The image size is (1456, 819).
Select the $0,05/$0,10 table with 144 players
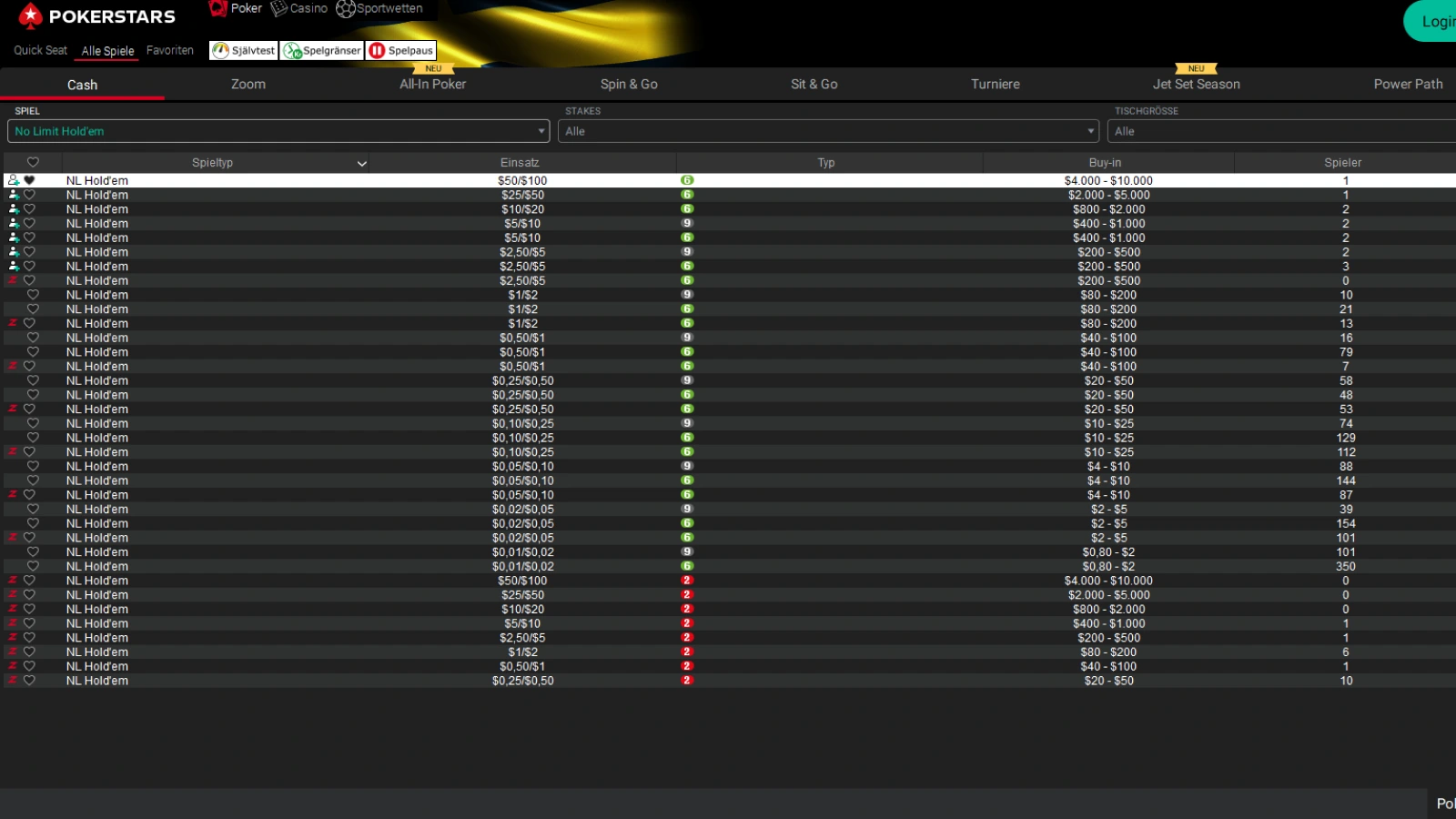click(x=730, y=480)
